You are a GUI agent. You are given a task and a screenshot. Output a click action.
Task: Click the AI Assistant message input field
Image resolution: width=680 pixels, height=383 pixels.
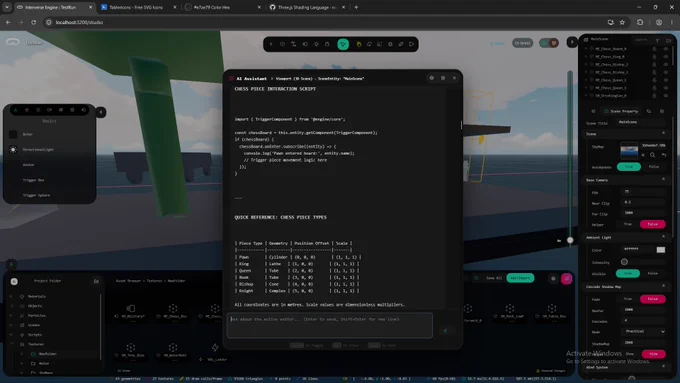[330, 325]
